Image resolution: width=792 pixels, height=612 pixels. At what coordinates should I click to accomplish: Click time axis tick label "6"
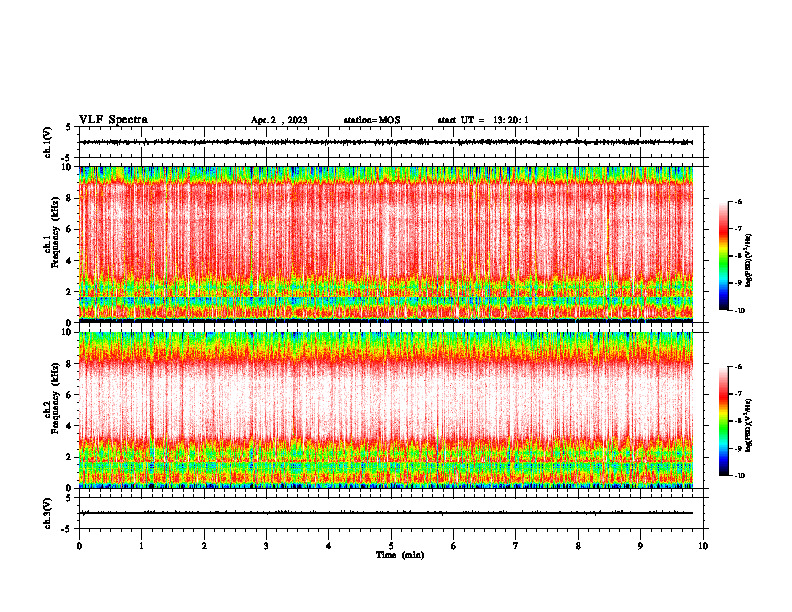454,546
